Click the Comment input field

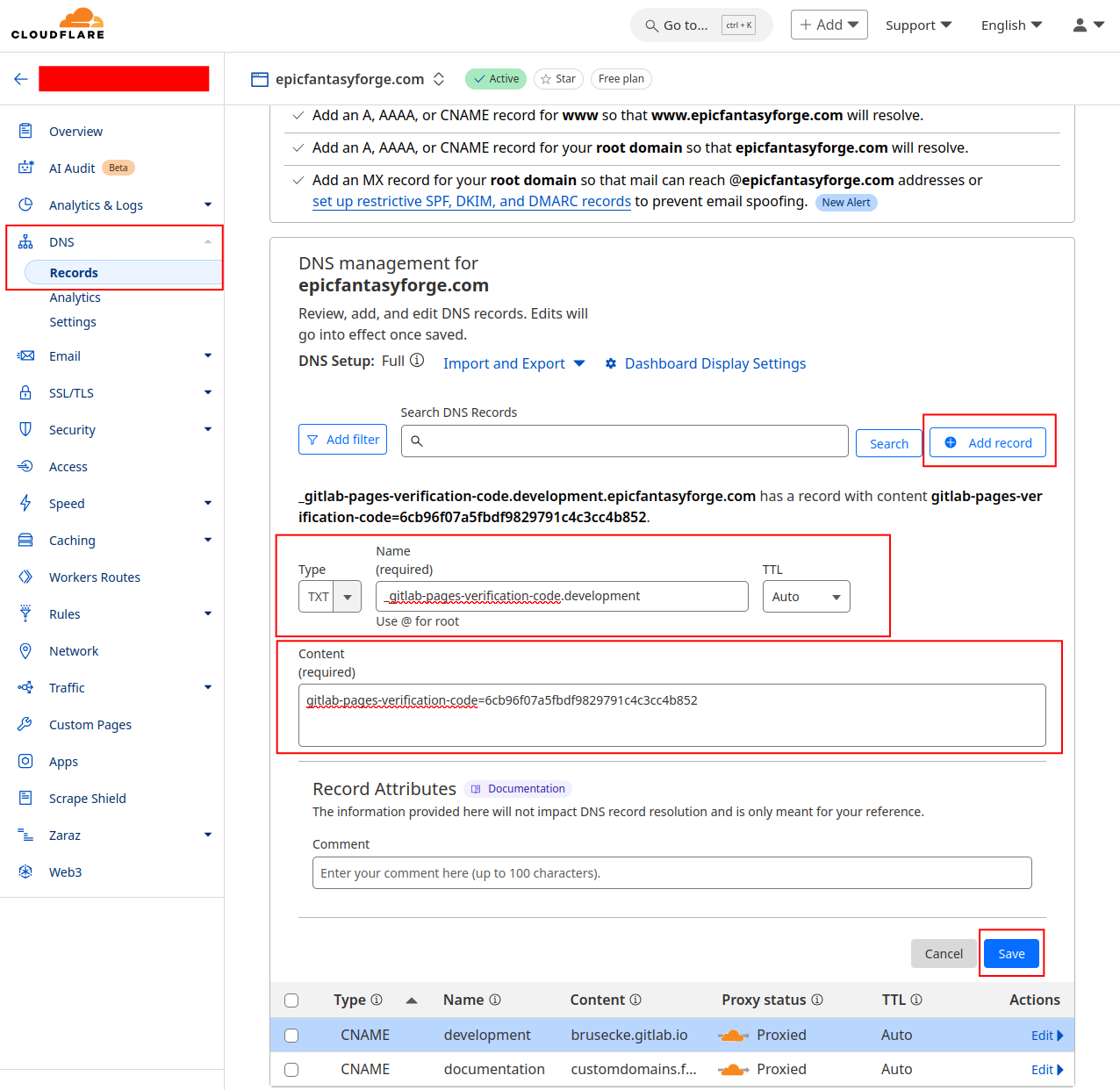pyautogui.click(x=672, y=873)
